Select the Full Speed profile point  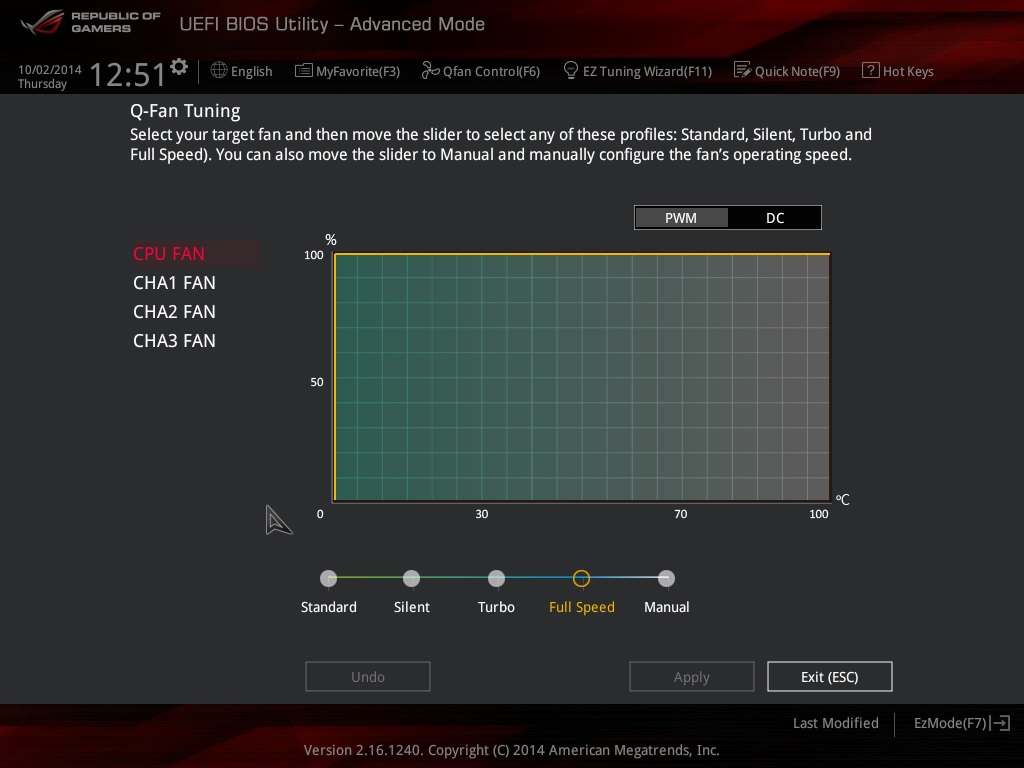[581, 579]
